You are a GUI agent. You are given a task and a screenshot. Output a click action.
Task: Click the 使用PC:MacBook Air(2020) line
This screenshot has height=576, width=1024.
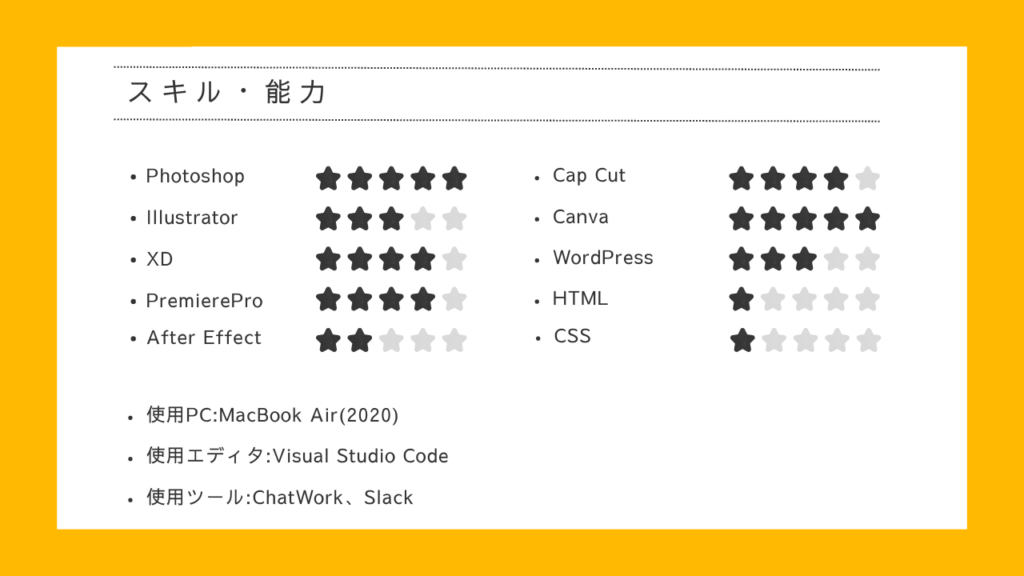pos(273,415)
